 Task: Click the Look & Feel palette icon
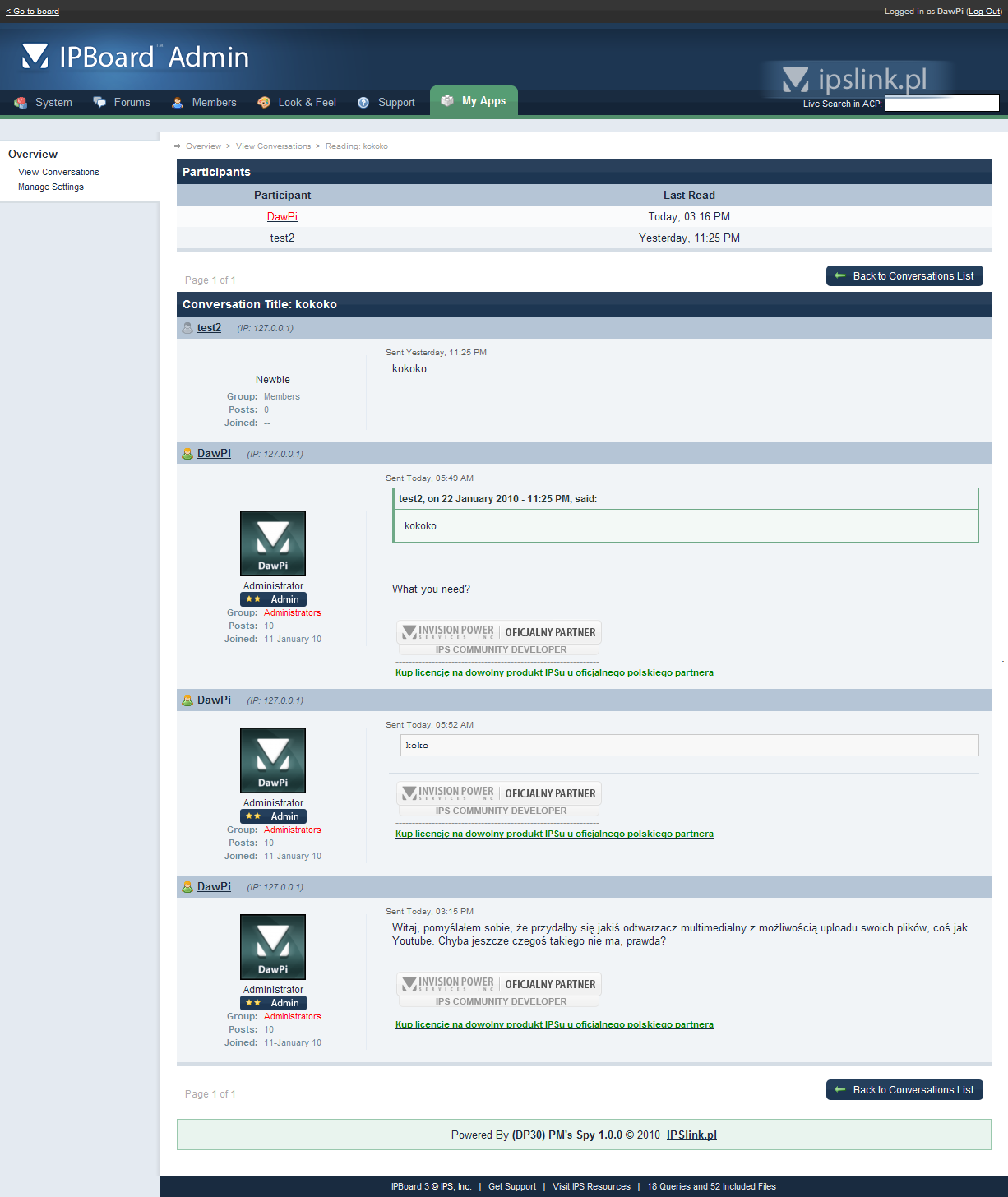264,103
